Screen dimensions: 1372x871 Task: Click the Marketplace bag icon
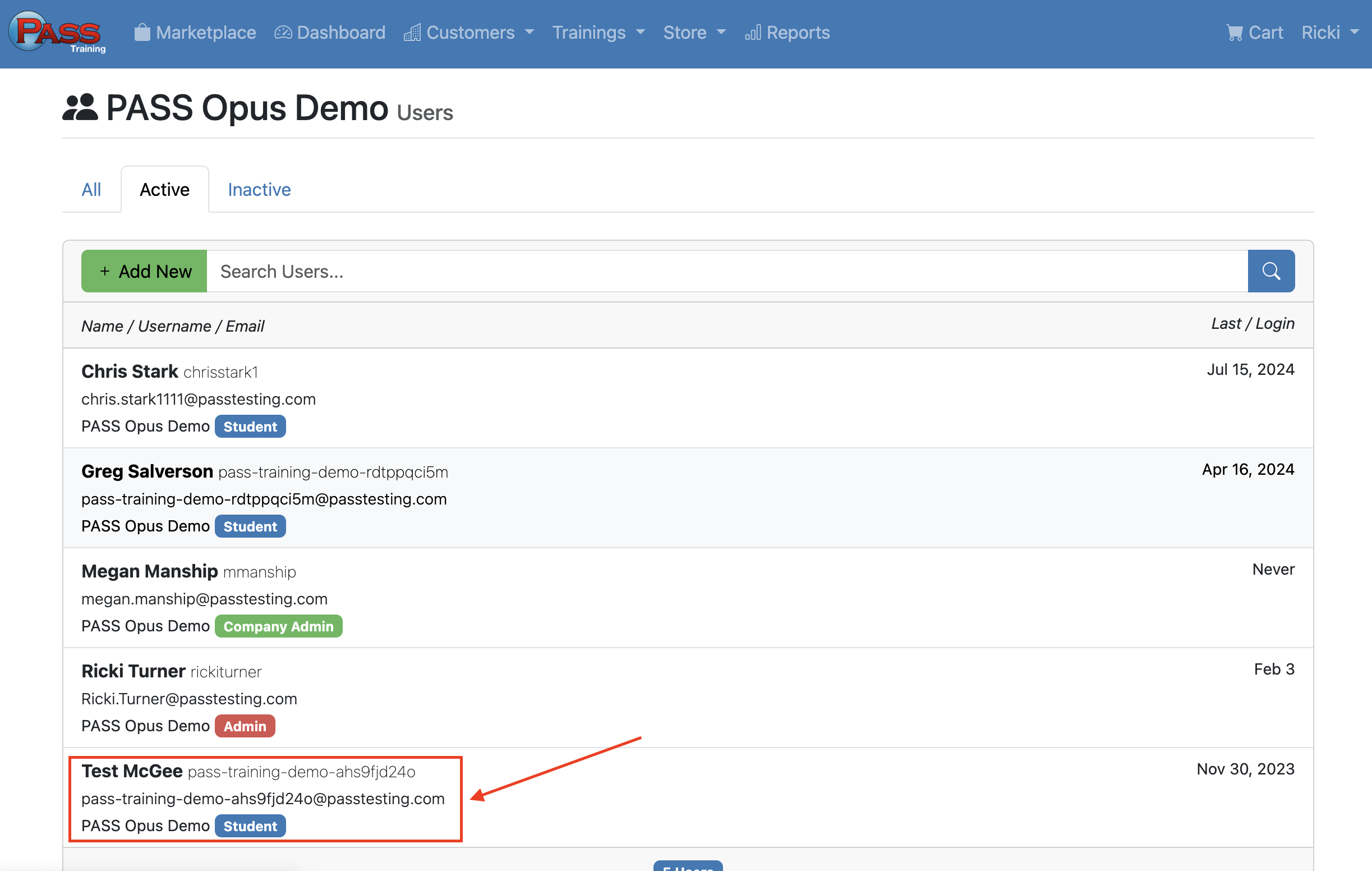[x=142, y=33]
